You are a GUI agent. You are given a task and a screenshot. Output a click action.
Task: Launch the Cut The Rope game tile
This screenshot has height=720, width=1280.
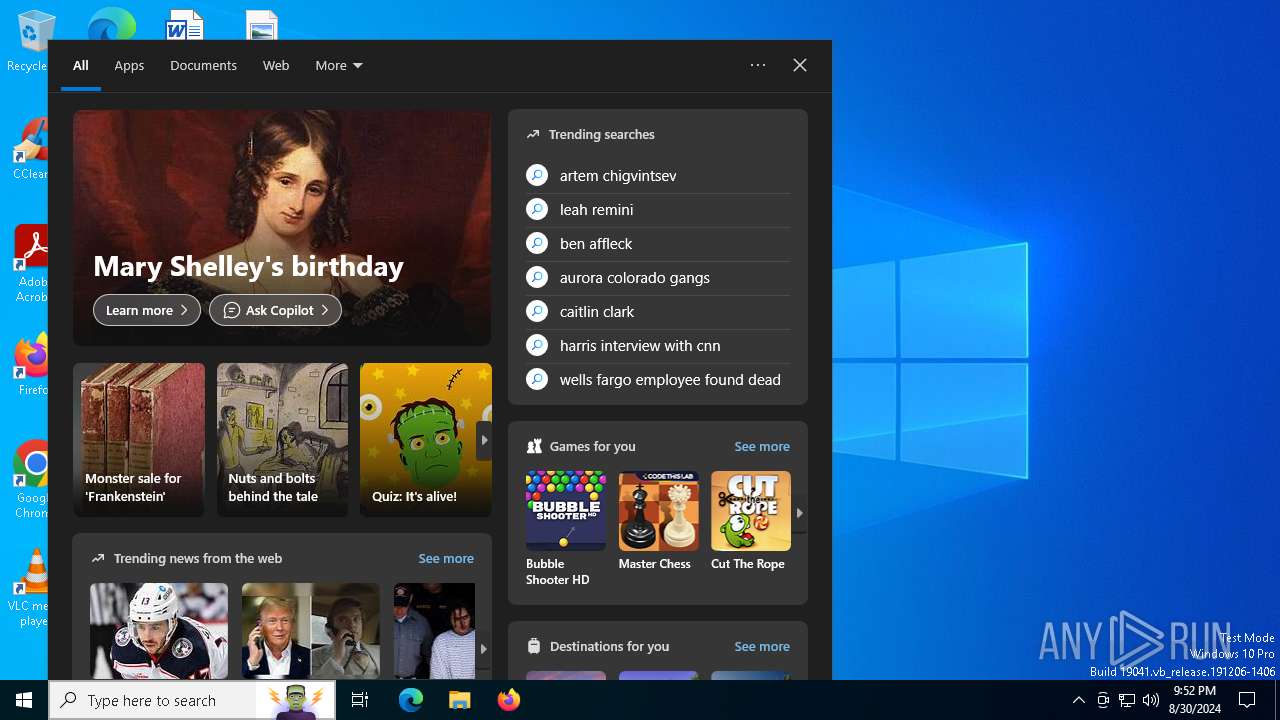pos(750,521)
